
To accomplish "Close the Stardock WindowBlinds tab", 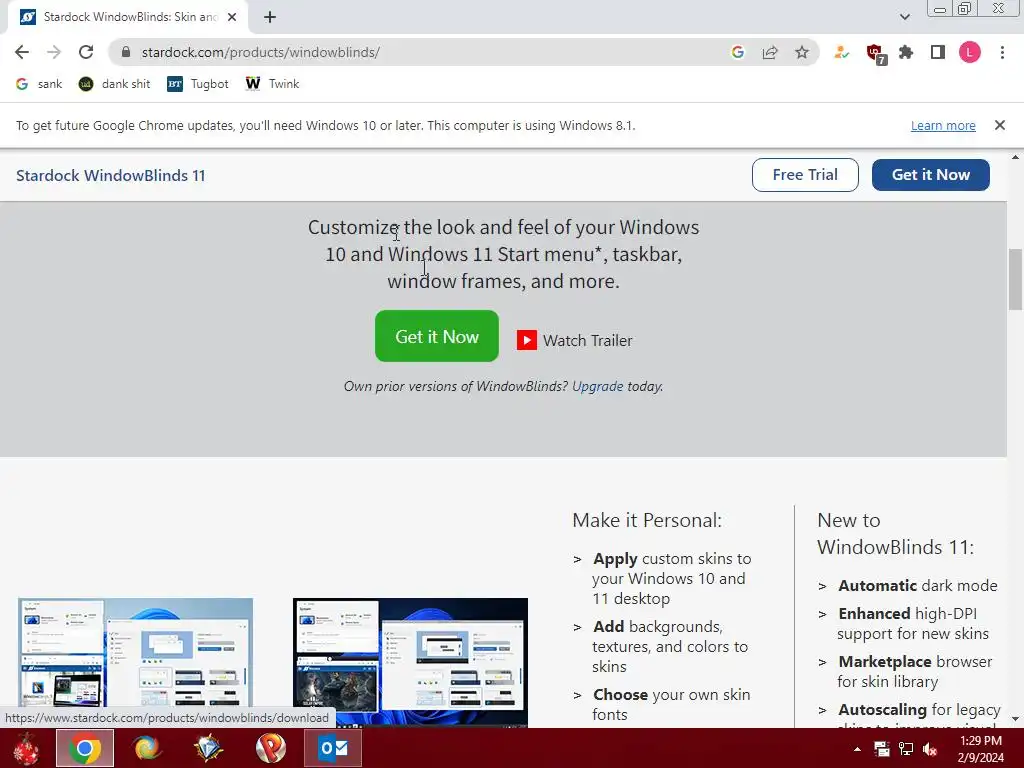I will (232, 17).
